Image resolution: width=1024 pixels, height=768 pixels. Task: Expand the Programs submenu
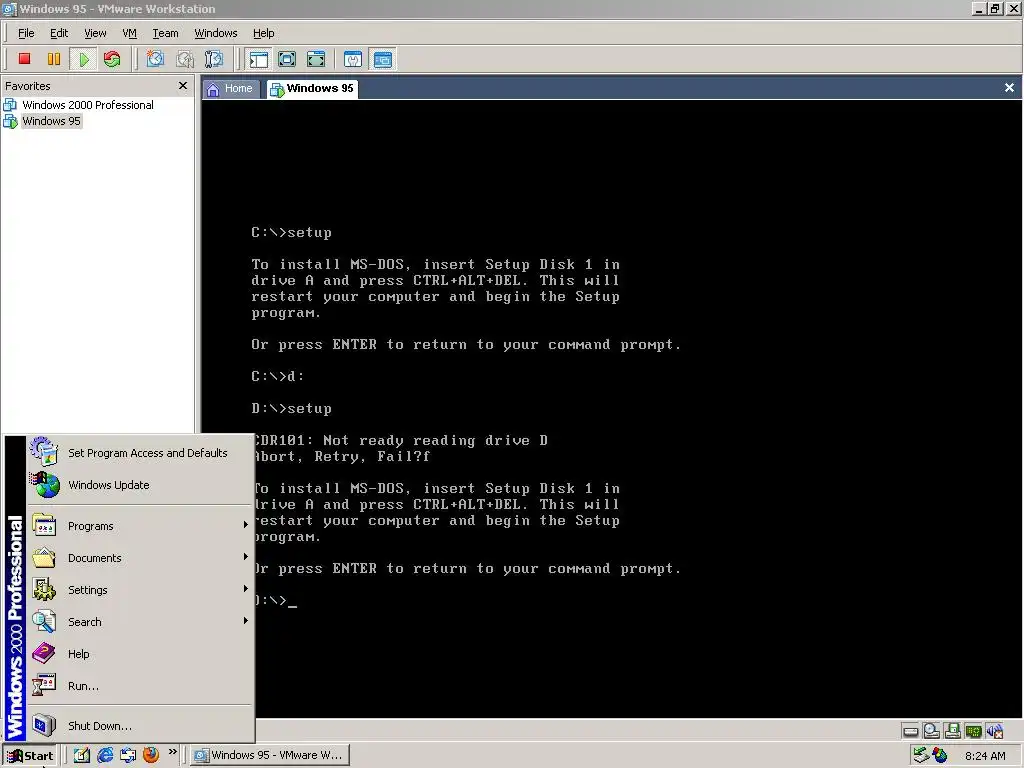click(140, 526)
